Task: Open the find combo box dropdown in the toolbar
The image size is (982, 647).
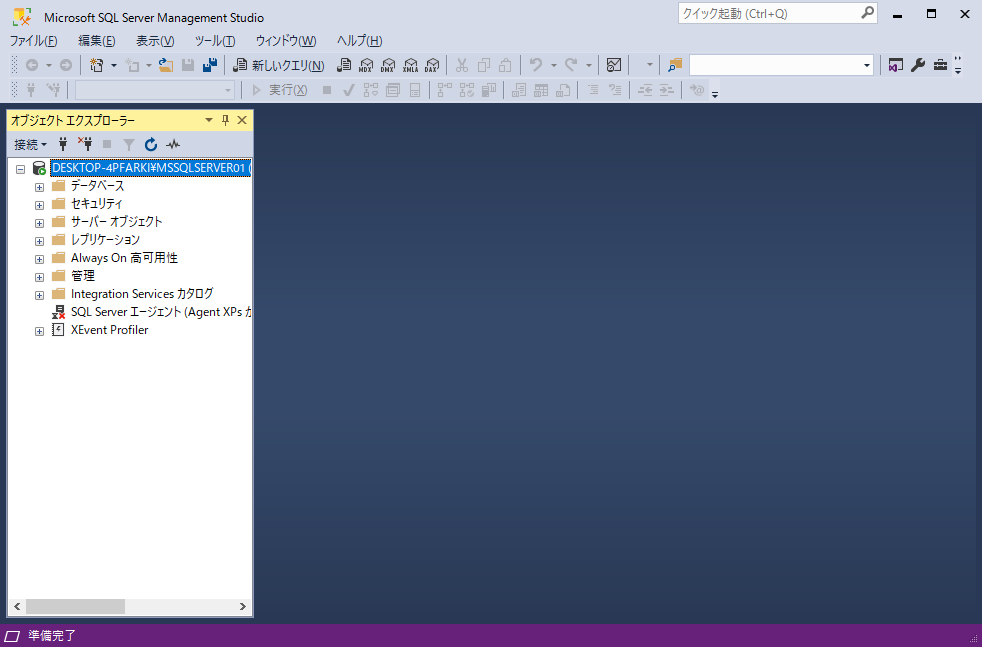Action: coord(867,65)
